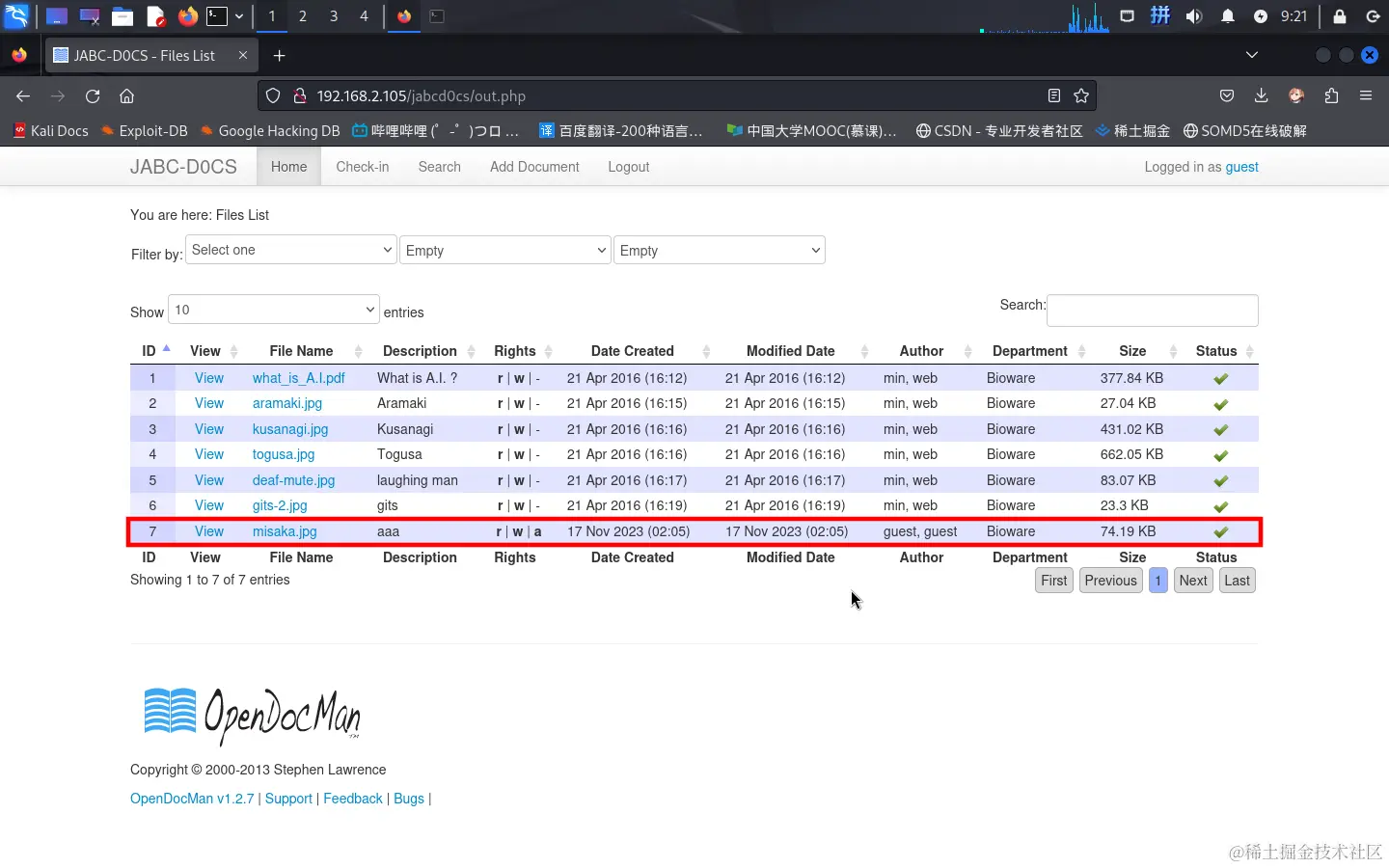The height and width of the screenshot is (868, 1389).
Task: Launch the file manager from the panel
Action: [x=123, y=16]
